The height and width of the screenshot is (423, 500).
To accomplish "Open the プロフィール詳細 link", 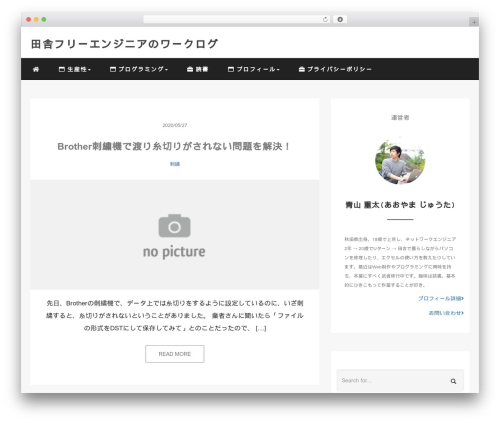I will point(441,298).
